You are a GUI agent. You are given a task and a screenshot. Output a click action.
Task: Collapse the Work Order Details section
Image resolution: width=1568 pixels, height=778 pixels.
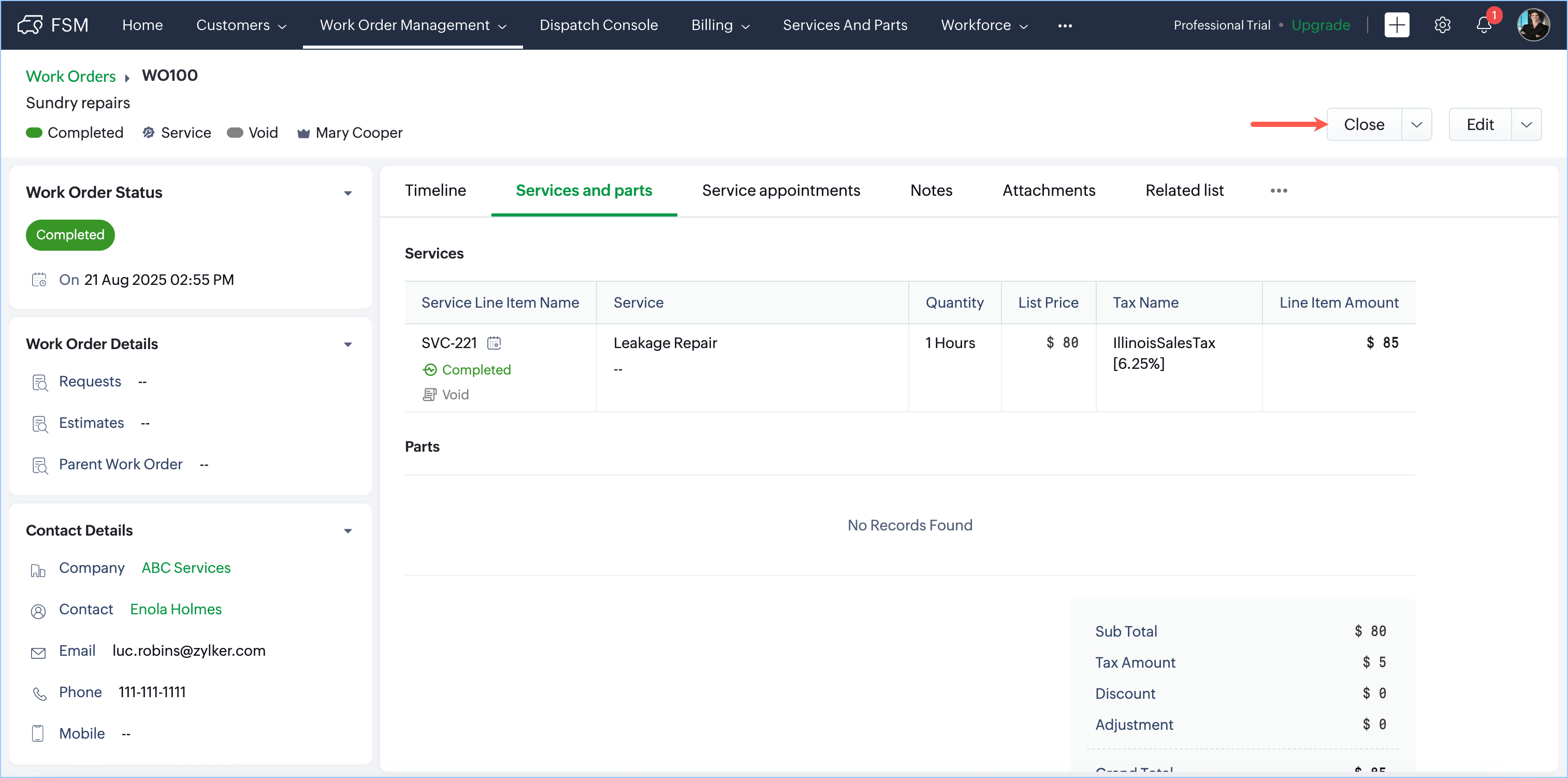pos(347,344)
